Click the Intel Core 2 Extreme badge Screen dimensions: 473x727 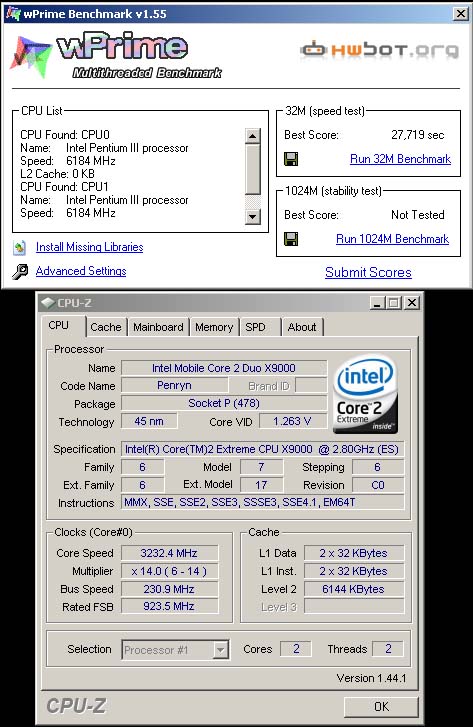click(x=365, y=394)
